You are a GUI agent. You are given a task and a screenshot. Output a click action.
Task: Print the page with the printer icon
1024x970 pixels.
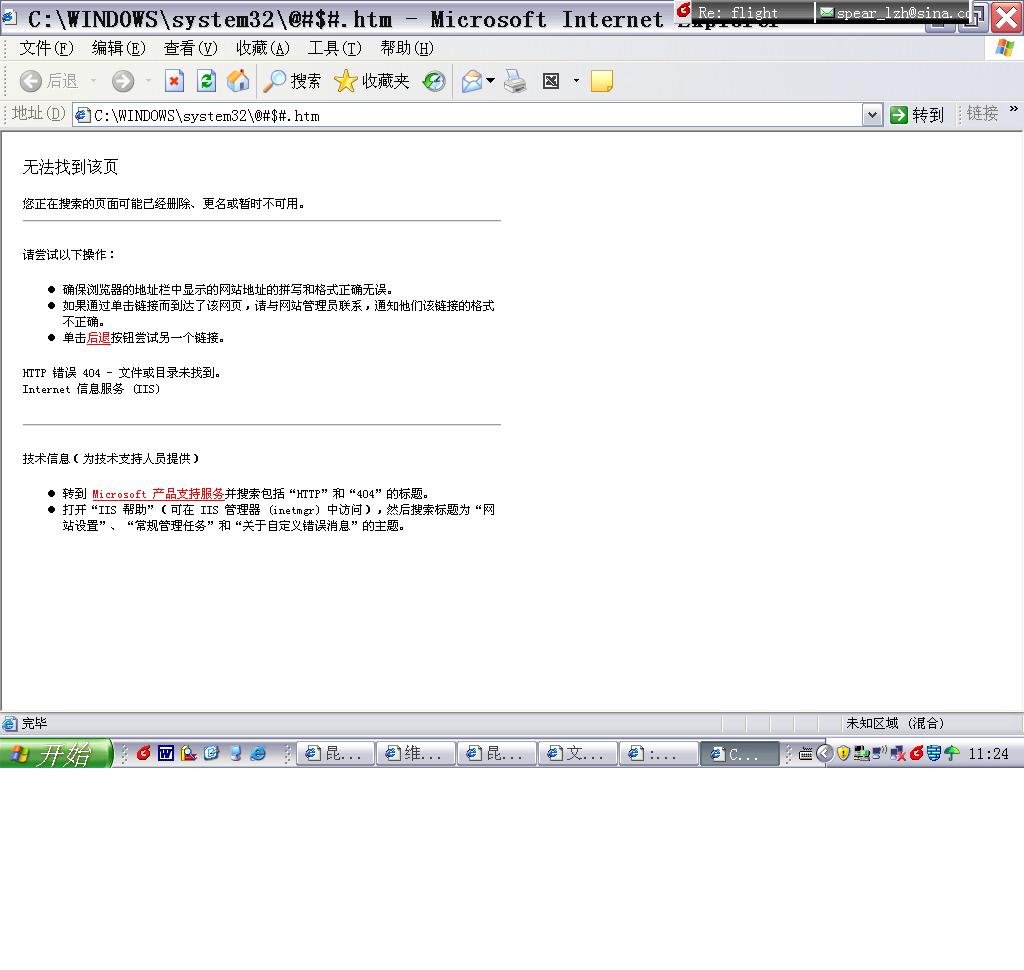pos(515,81)
